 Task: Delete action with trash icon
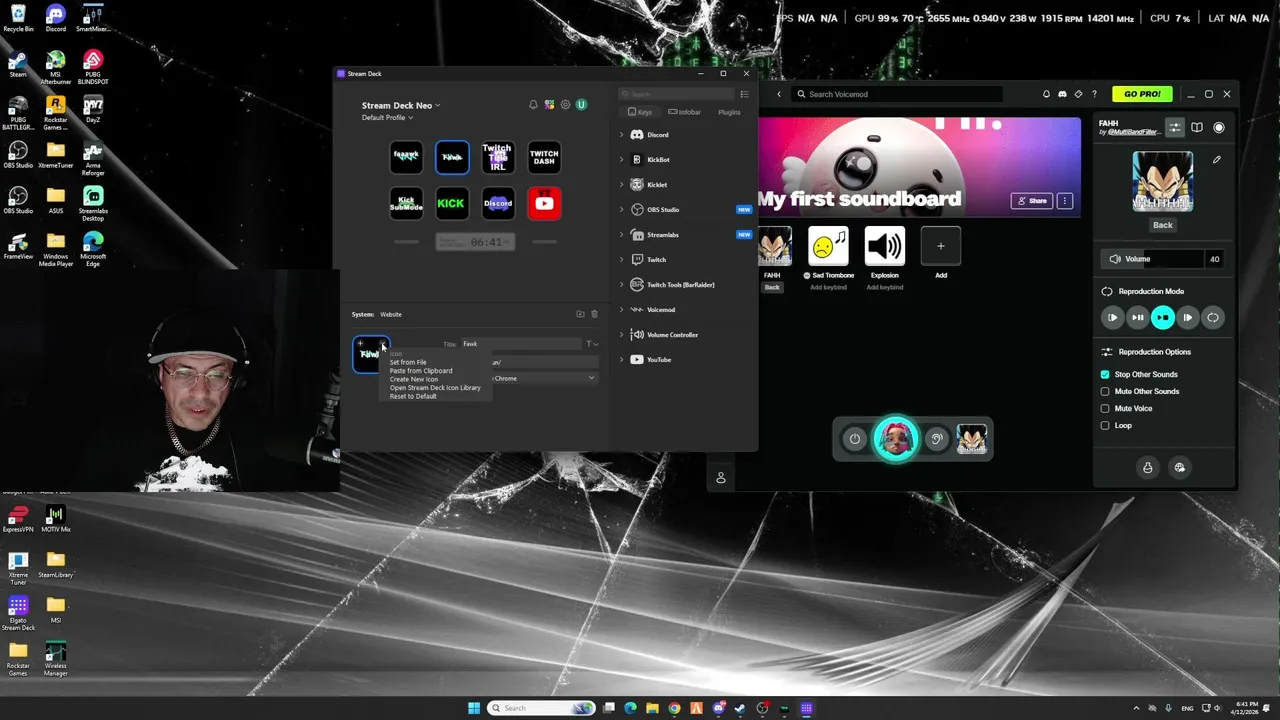(x=594, y=314)
